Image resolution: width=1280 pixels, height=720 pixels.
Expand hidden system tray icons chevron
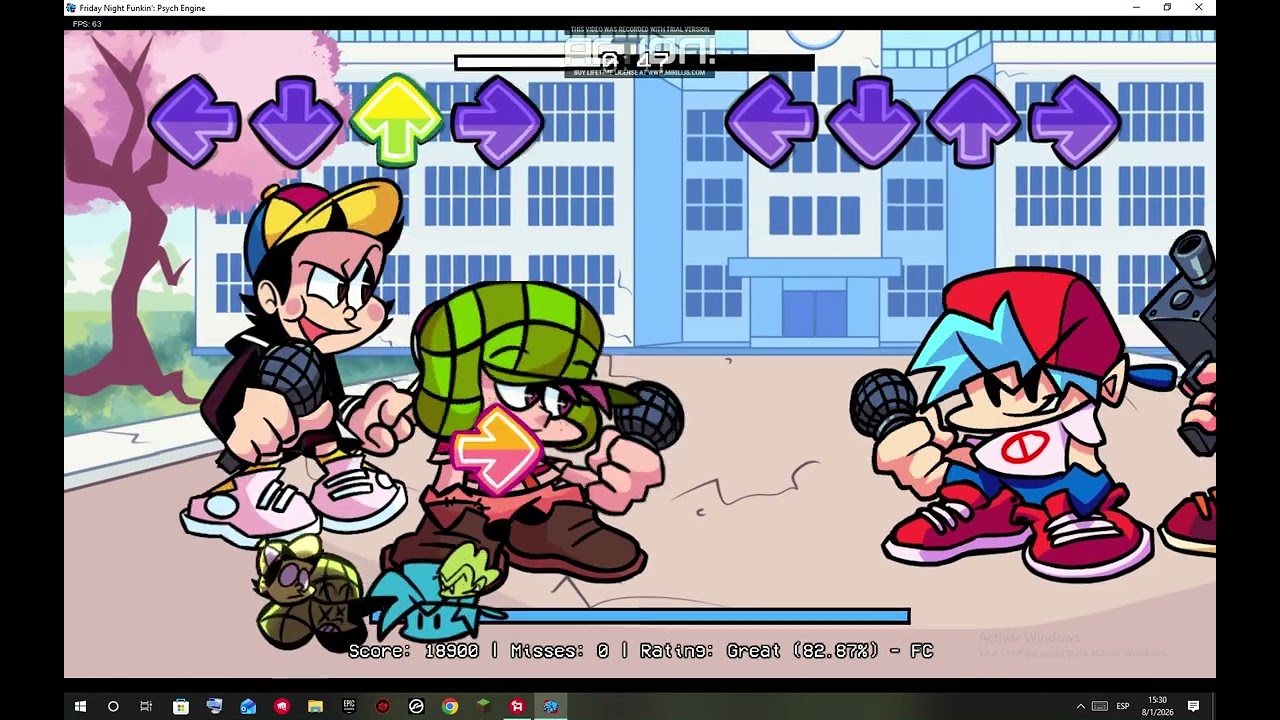(1080, 706)
